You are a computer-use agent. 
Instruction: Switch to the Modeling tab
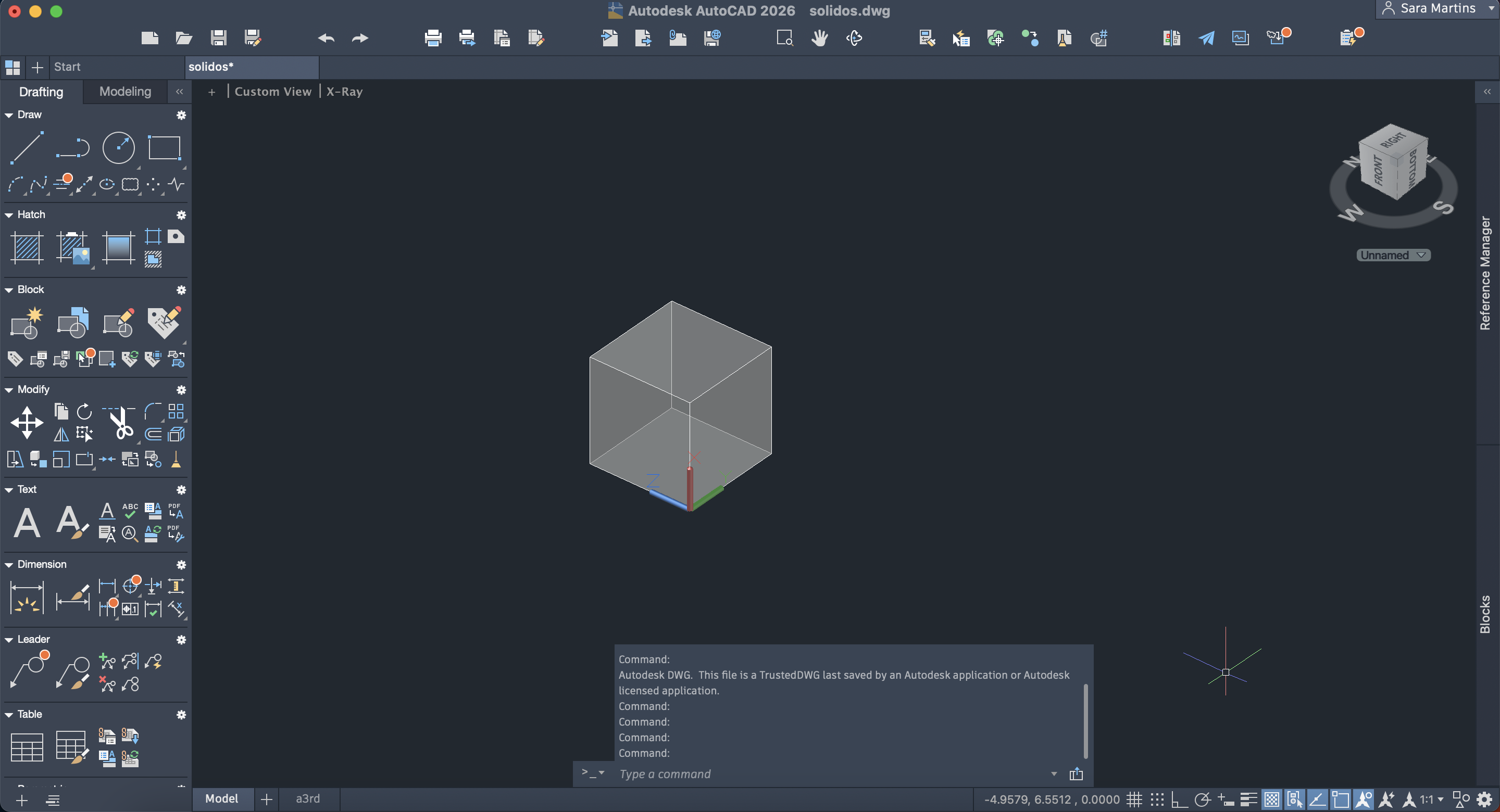[x=125, y=92]
